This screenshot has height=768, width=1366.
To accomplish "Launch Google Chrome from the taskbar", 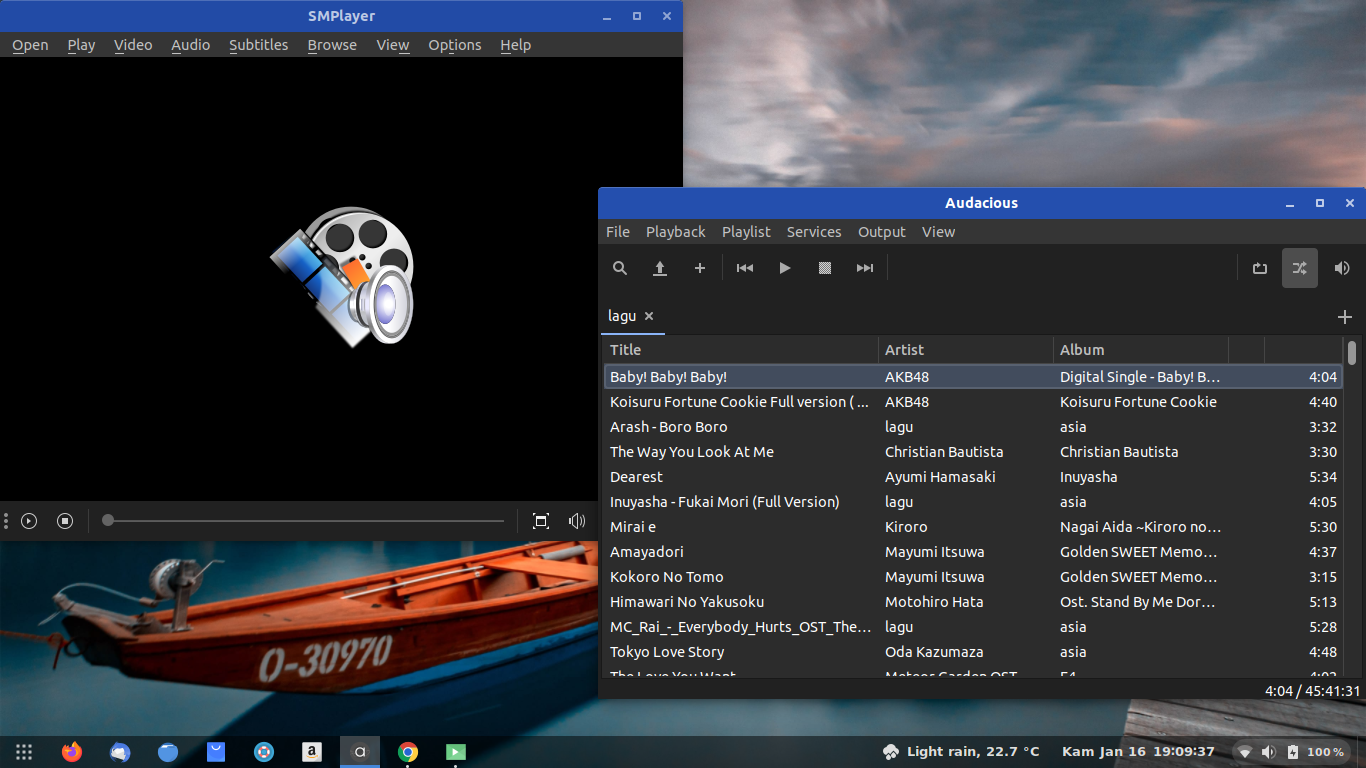I will coord(408,752).
